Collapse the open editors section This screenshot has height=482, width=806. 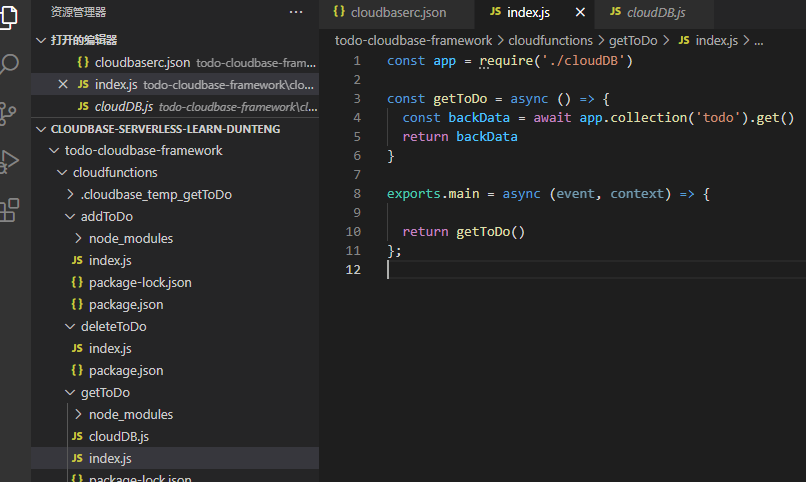point(41,40)
